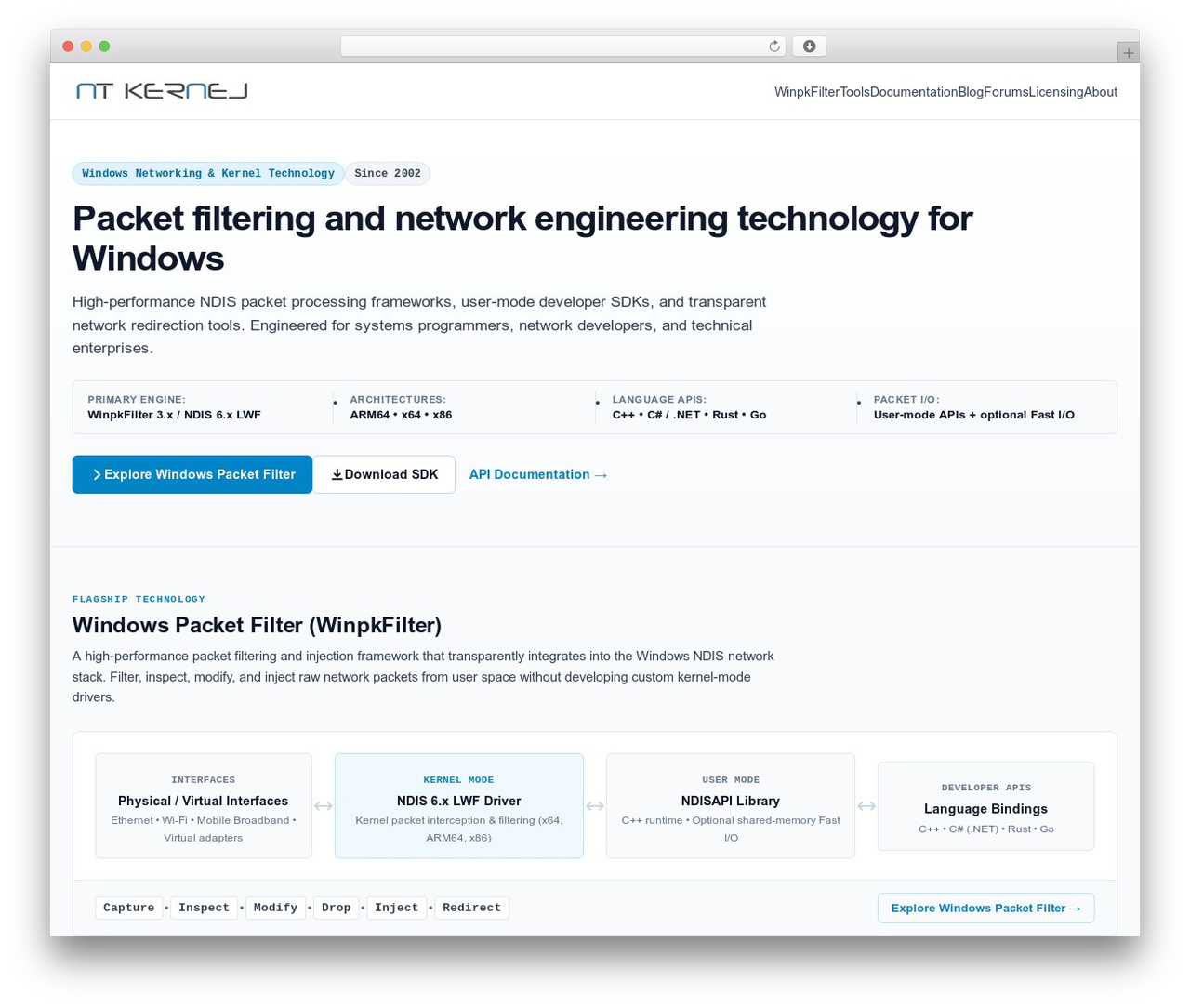This screenshot has width=1190, height=1008.
Task: Click the Capture tag
Action: pos(129,908)
